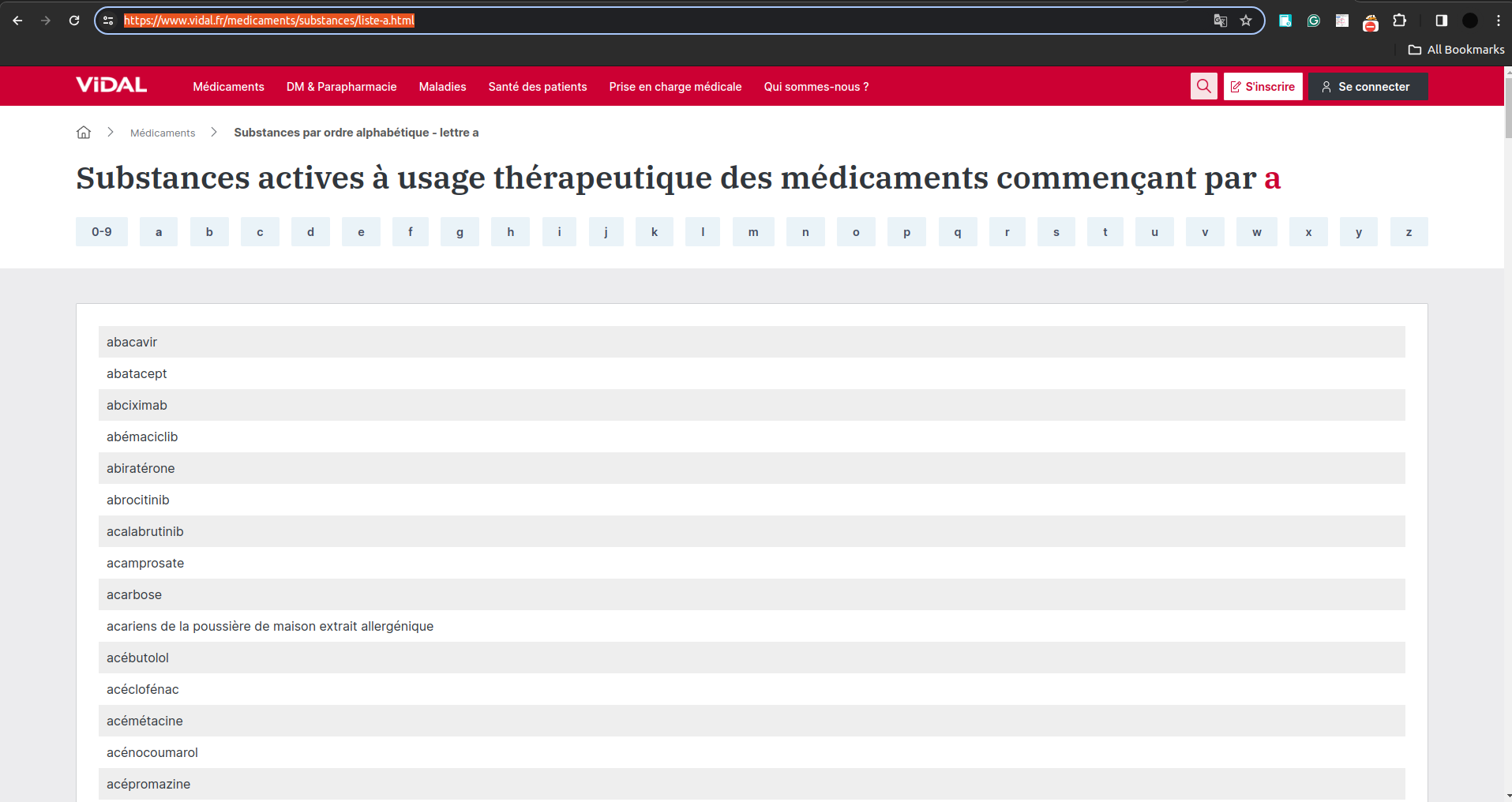Select letter z filter
This screenshot has height=802, width=1512.
(1409, 232)
